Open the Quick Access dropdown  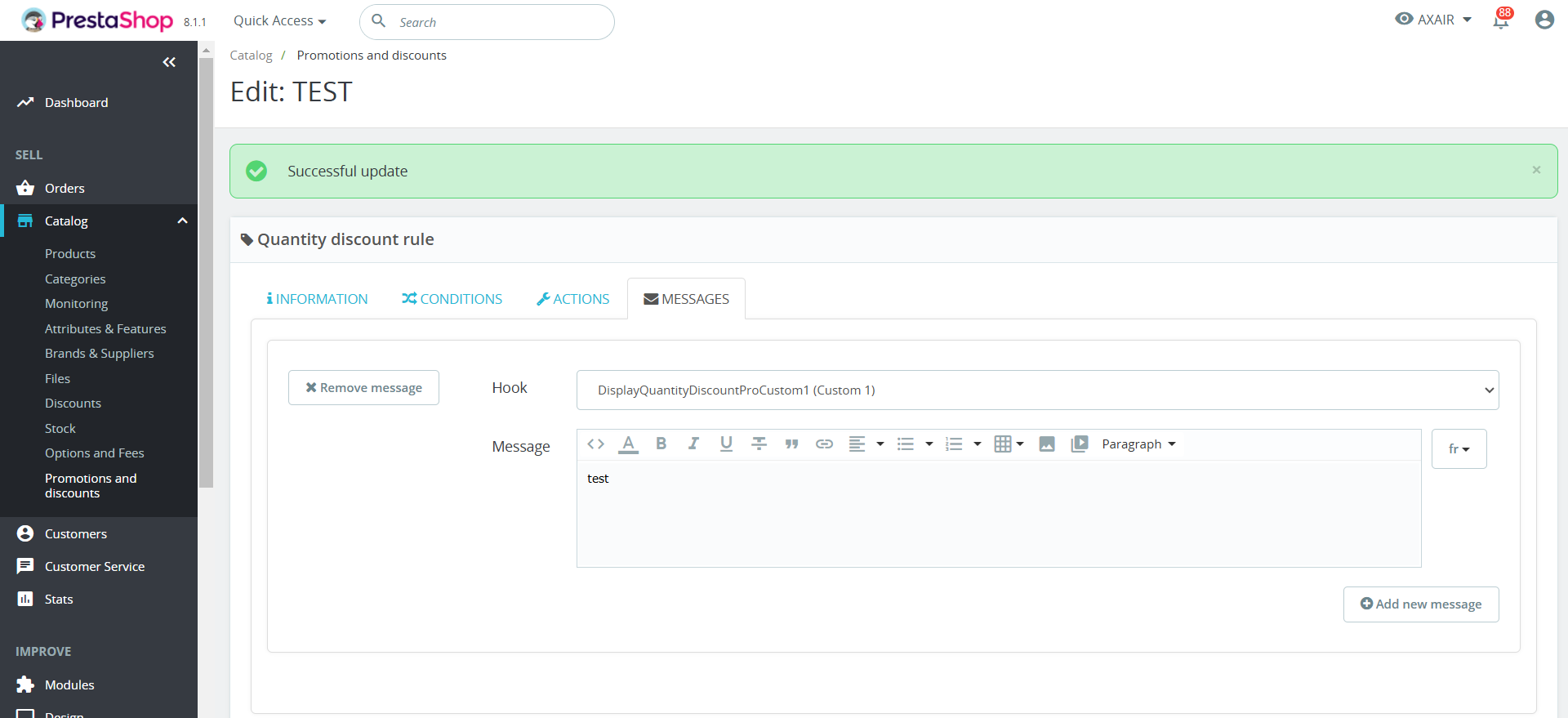coord(279,20)
